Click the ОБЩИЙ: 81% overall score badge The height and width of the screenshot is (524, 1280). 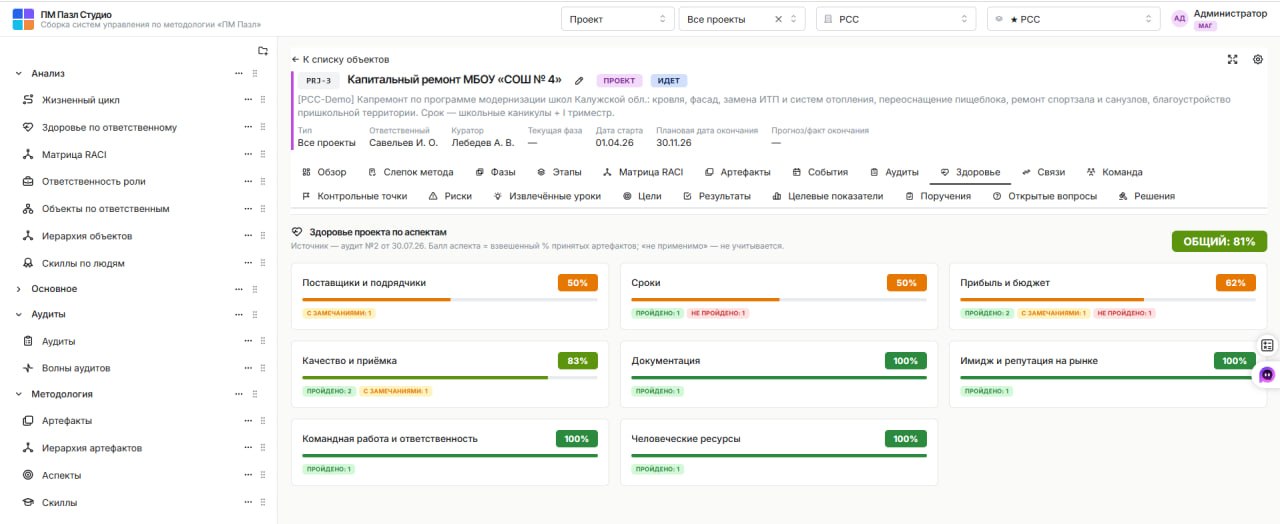pos(1219,241)
